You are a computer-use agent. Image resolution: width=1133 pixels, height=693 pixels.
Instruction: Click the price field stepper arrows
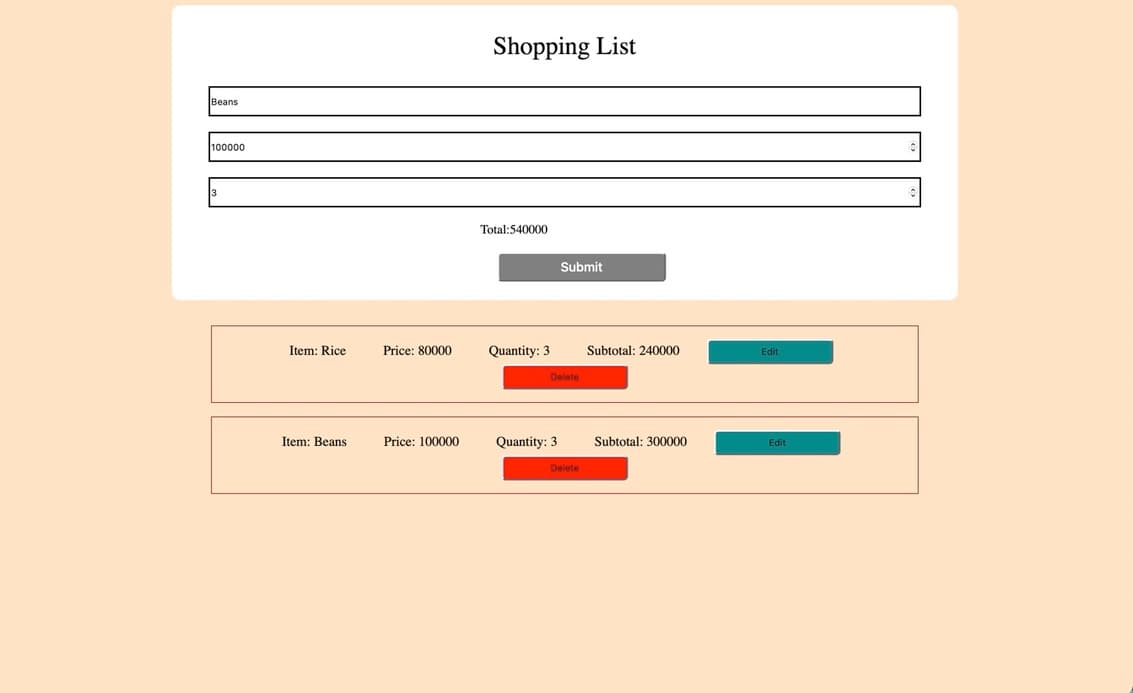tap(912, 147)
